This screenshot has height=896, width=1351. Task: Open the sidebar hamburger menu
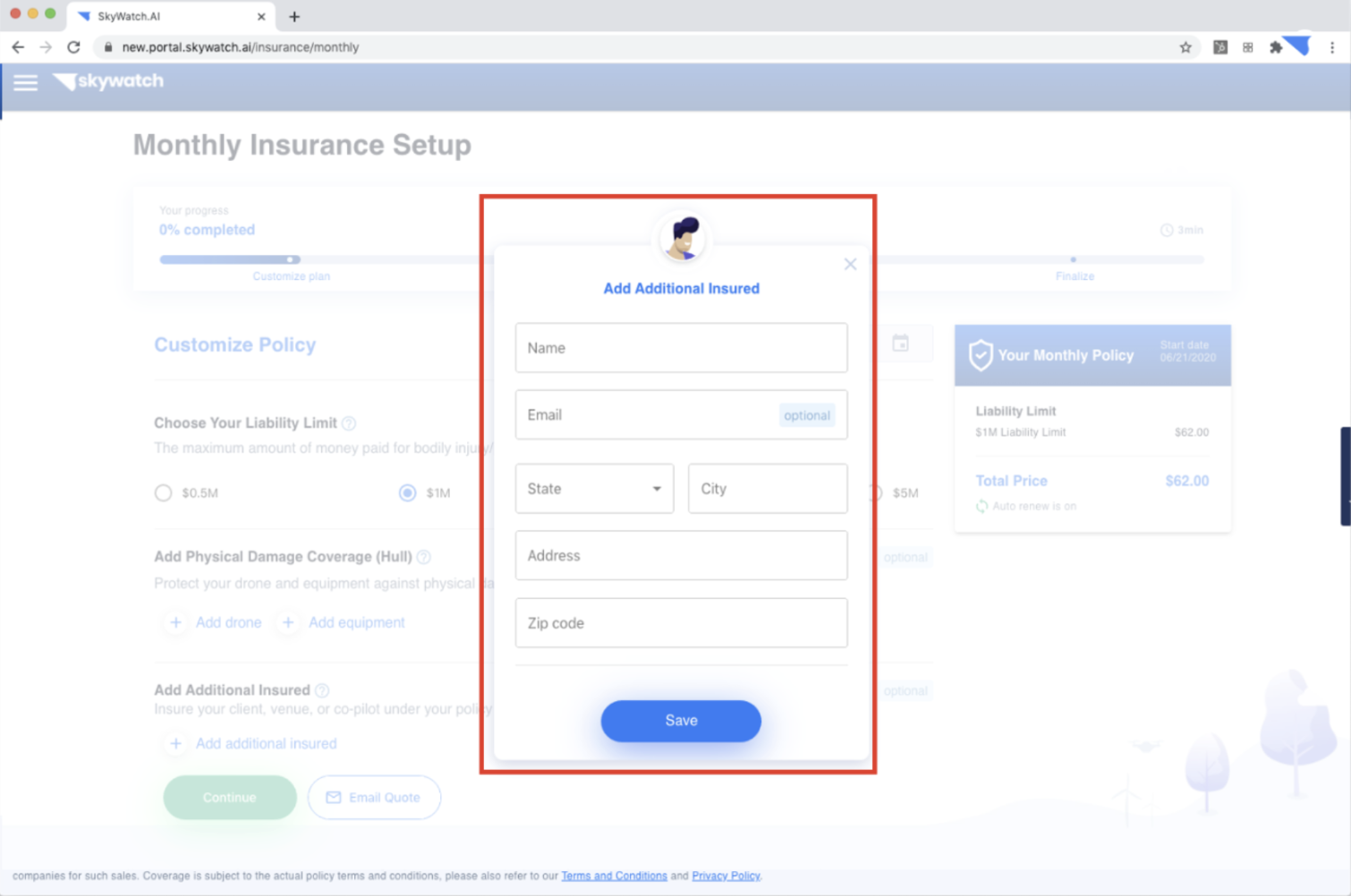(25, 82)
